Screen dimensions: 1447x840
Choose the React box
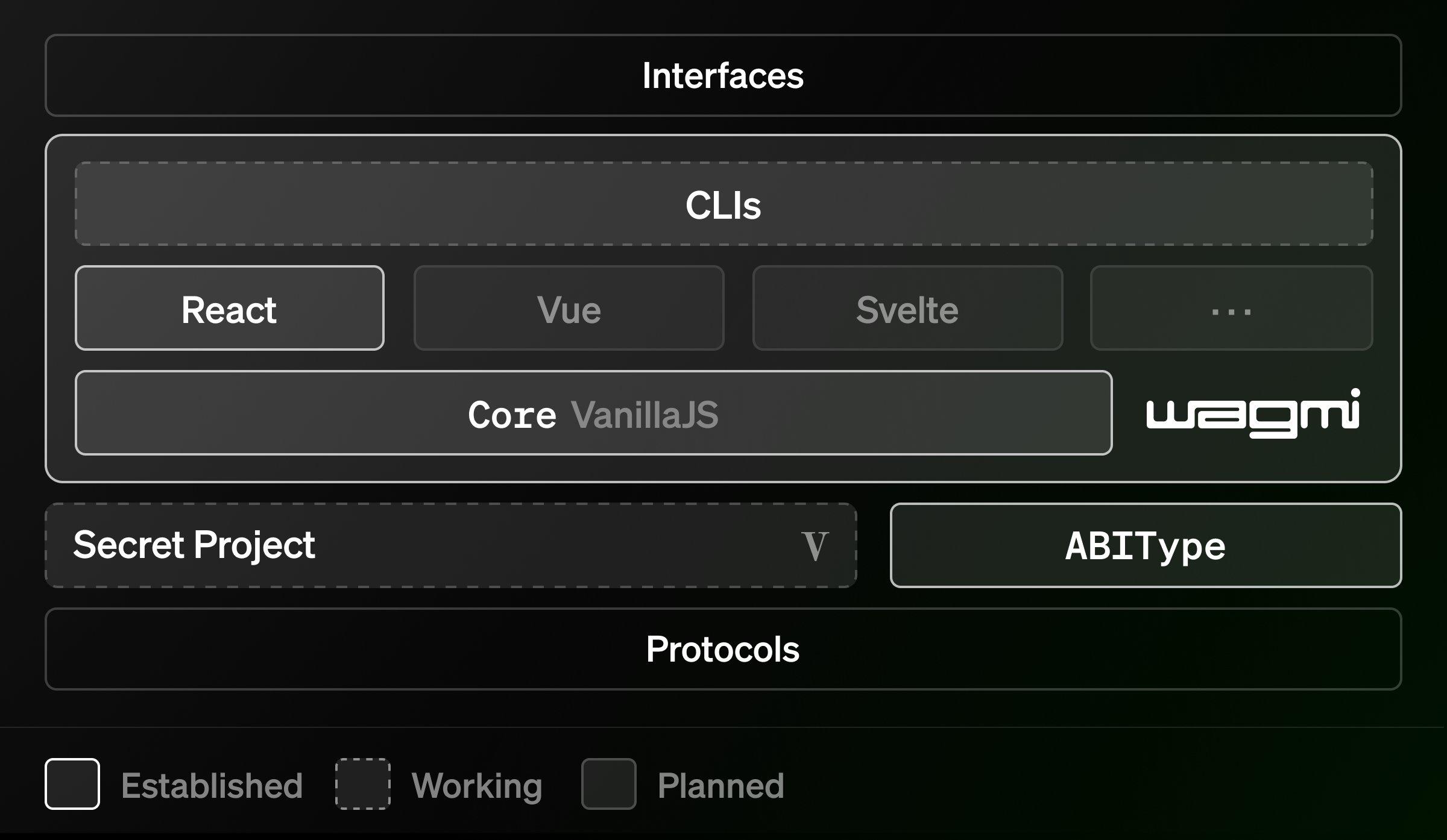(x=229, y=309)
